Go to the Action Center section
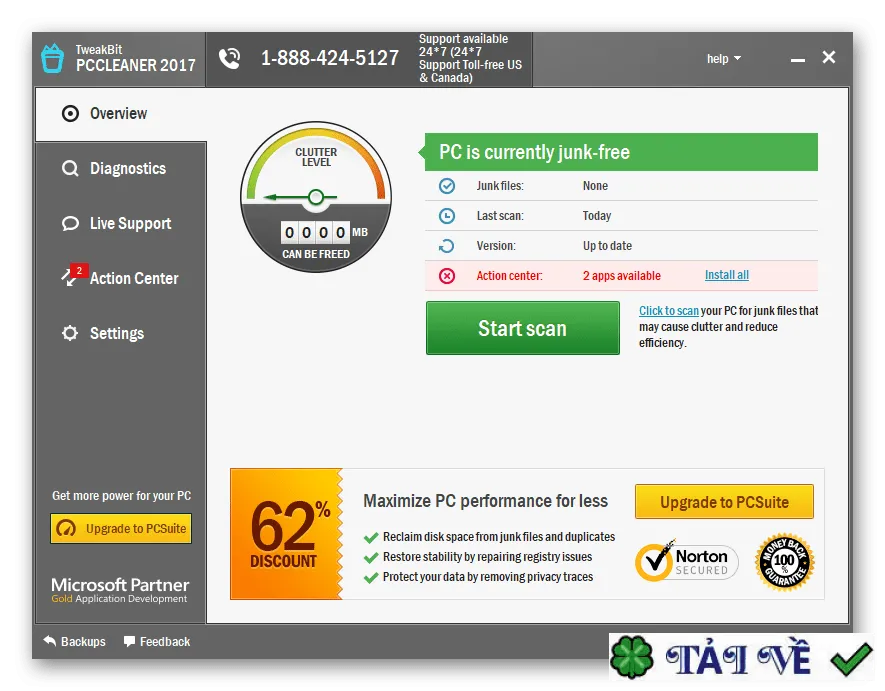Screen dimensions: 885x691 tap(121, 278)
